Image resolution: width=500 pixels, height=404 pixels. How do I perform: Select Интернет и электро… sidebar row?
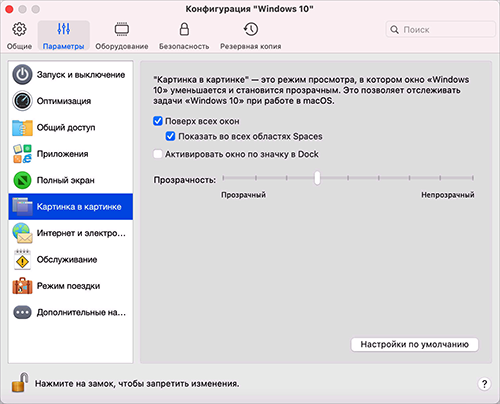[71, 233]
